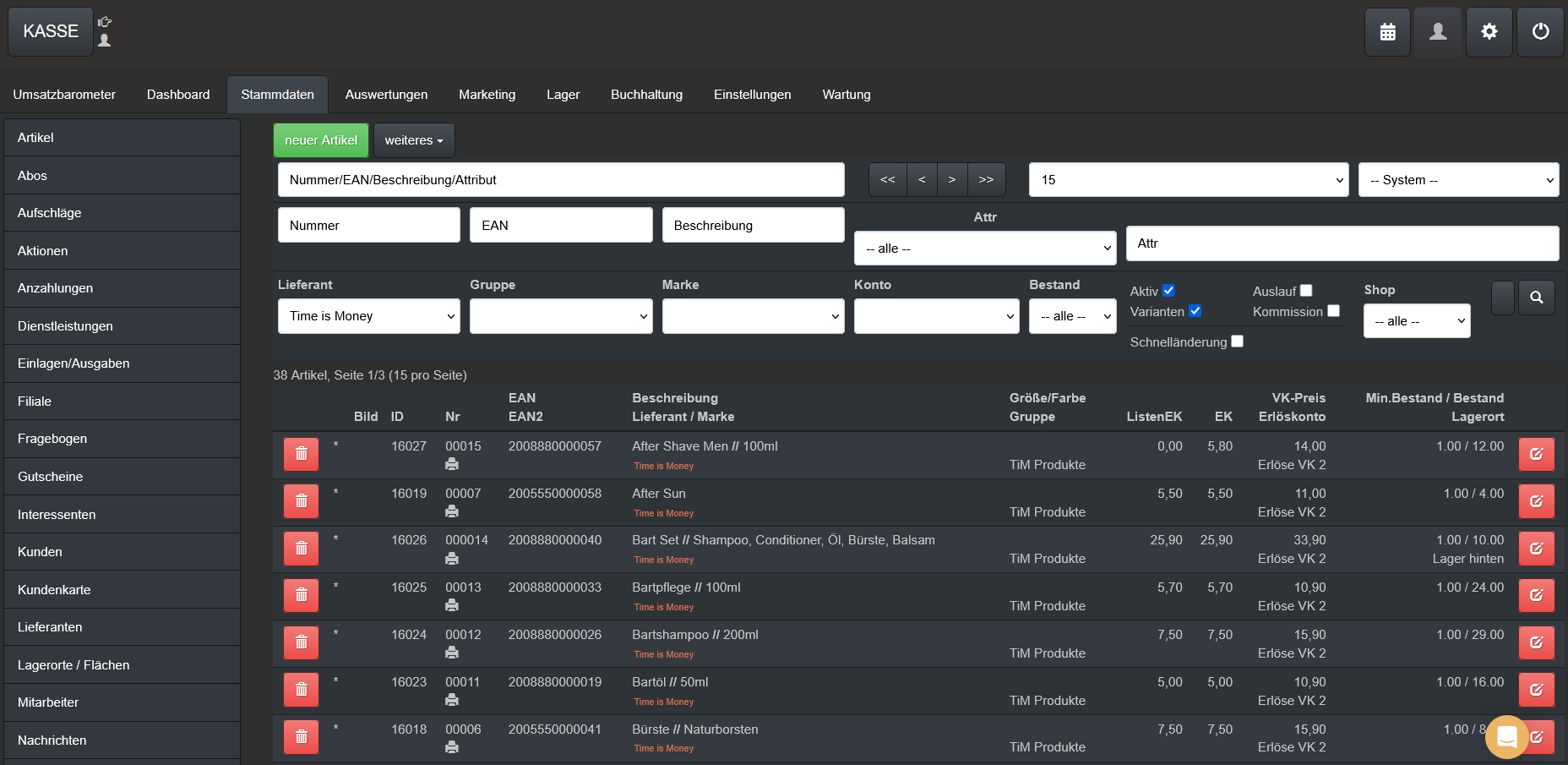Open settings via the gear icon
Image resolution: width=1568 pixels, height=765 pixels.
tap(1489, 32)
